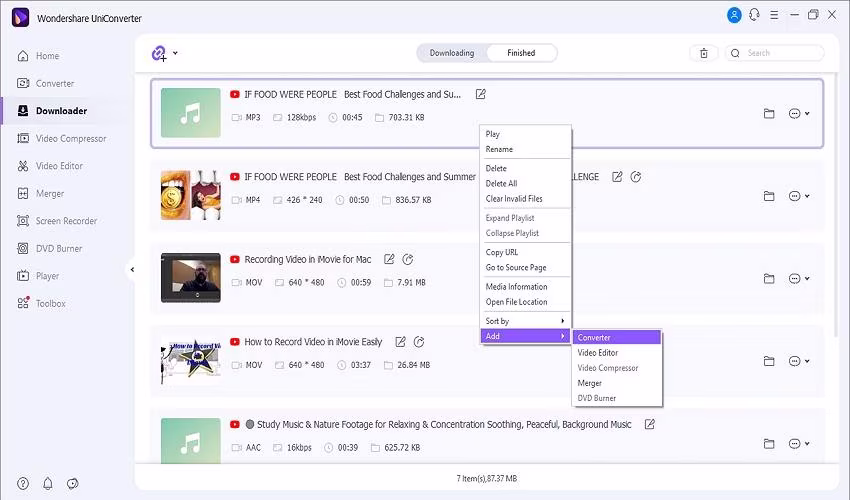Click thumbnail of the 426*240 MP4 video
Screen dimensions: 850x500
click(x=191, y=195)
